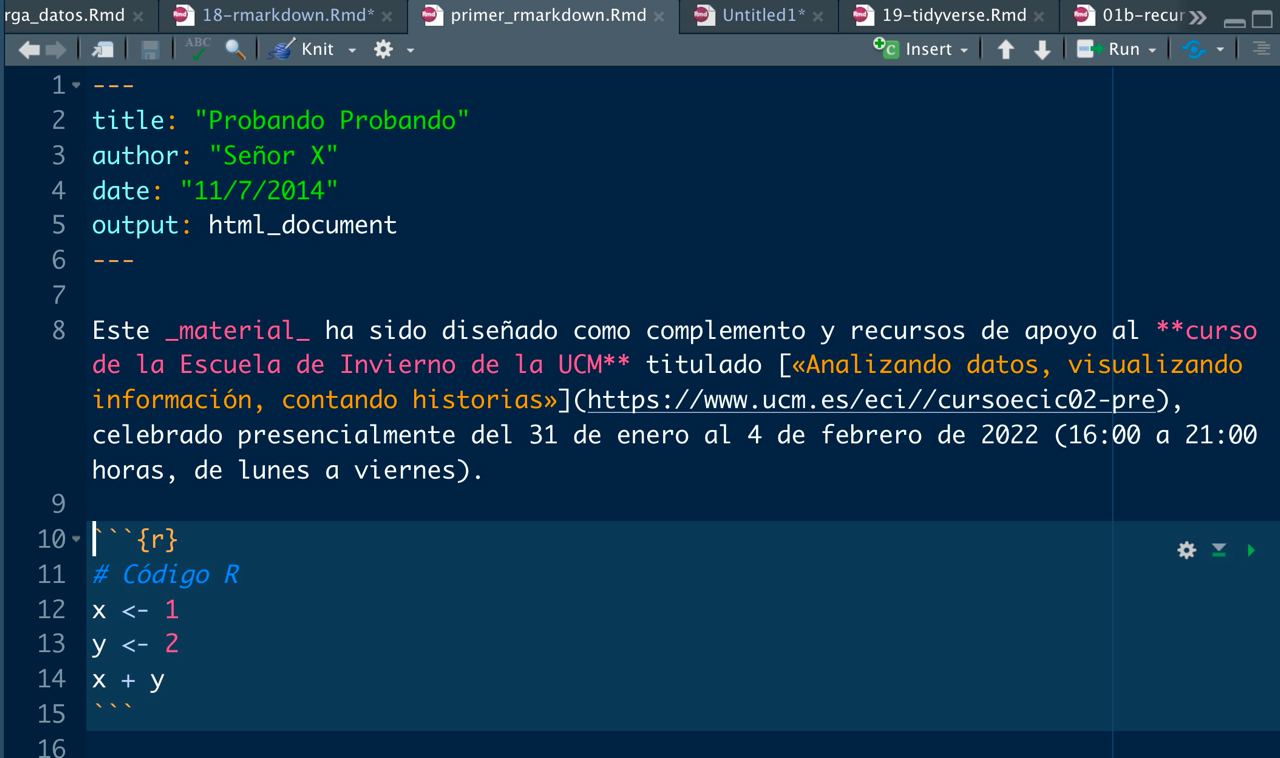Go forward to next source location
Image resolution: width=1280 pixels, height=758 pixels.
57,49
